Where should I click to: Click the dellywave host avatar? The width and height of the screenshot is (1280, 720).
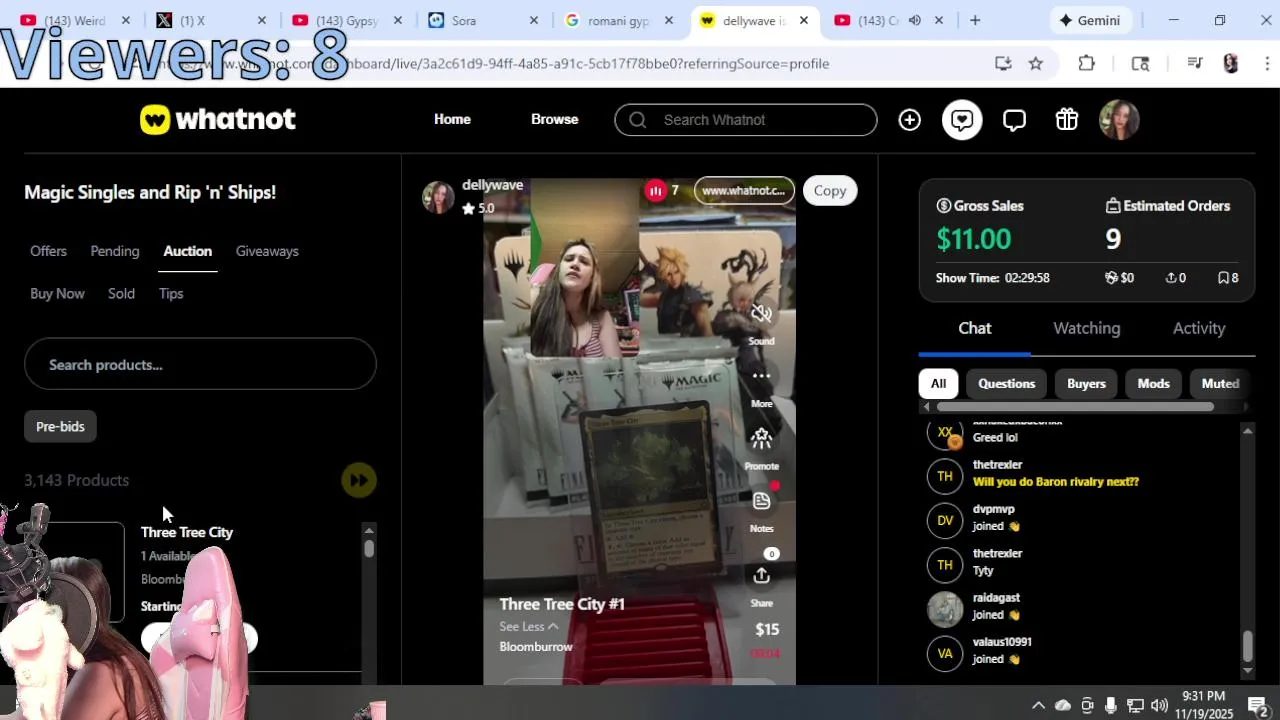[x=438, y=197]
